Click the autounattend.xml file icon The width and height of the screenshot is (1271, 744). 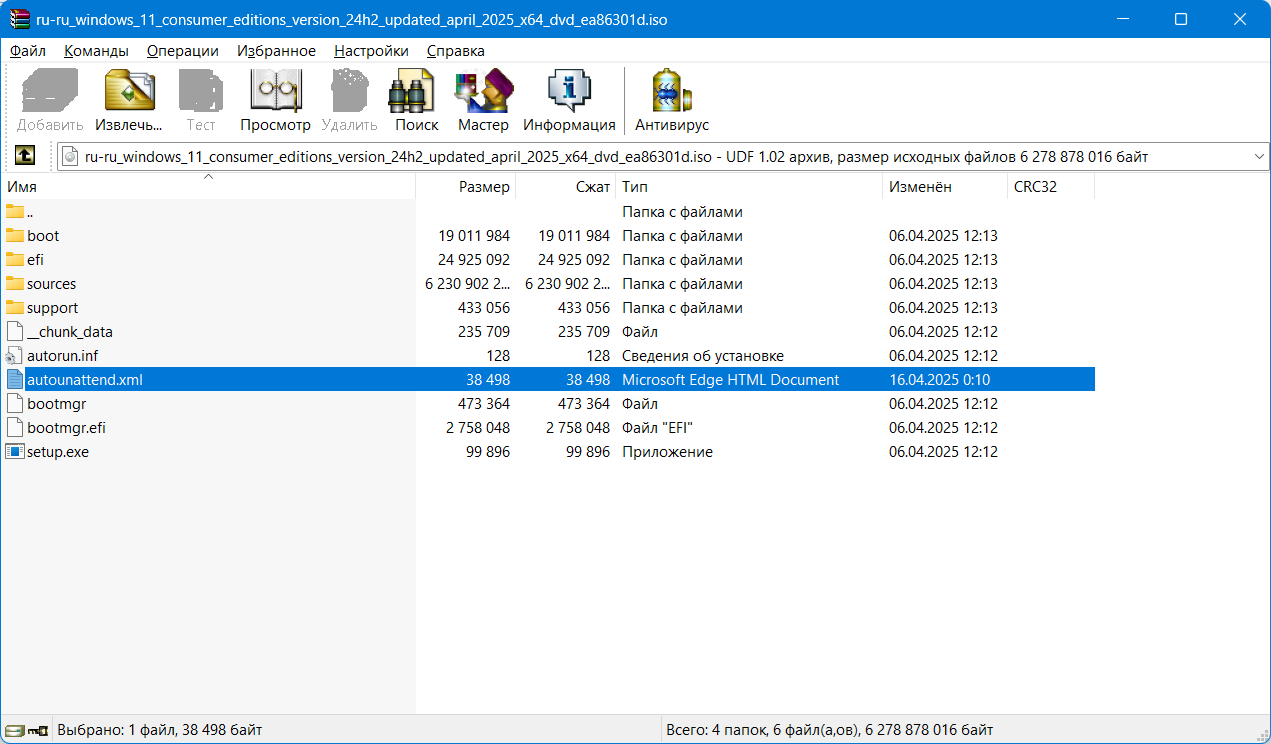point(14,380)
